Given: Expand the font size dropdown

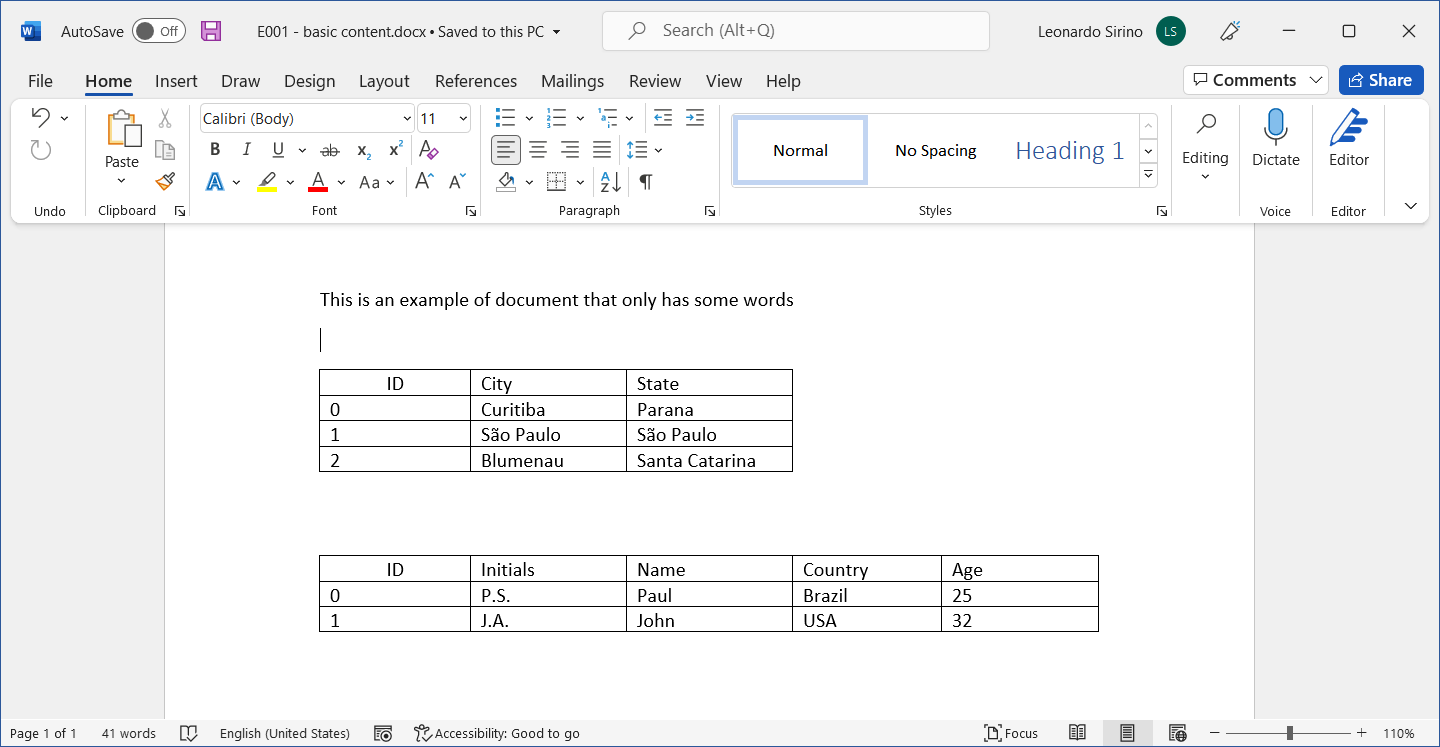Looking at the screenshot, I should pos(463,119).
